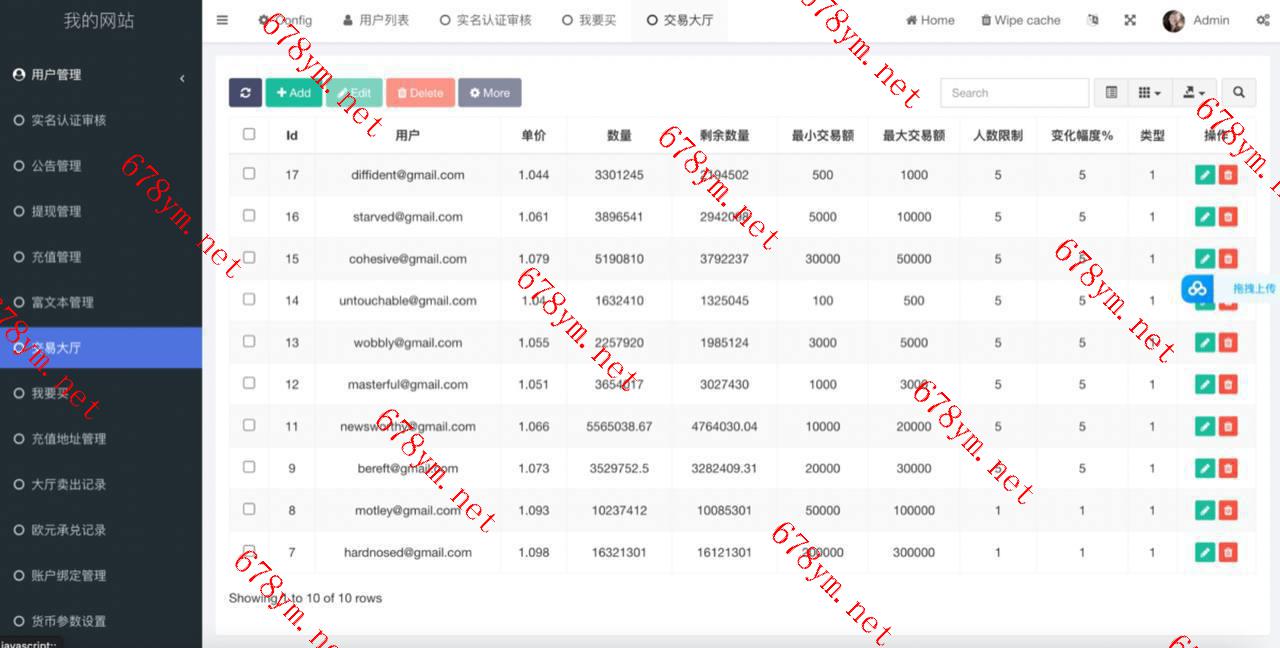Toggle the sidebar hamburger menu icon

pos(222,20)
